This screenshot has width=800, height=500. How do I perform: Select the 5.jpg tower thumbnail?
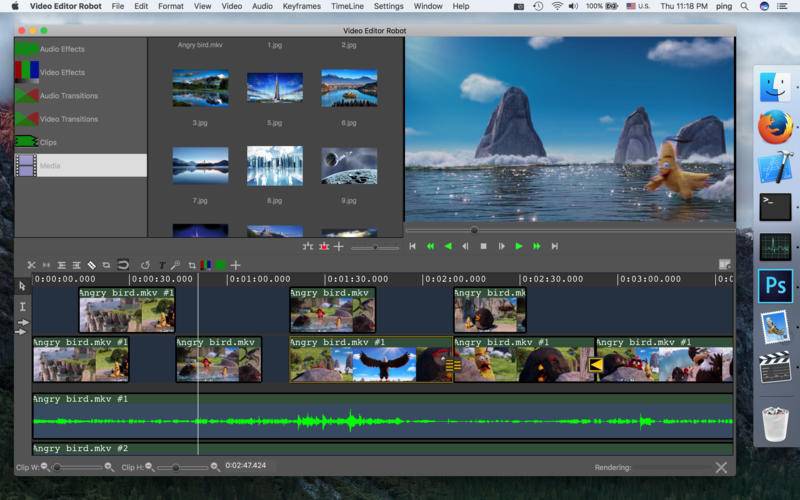274,88
